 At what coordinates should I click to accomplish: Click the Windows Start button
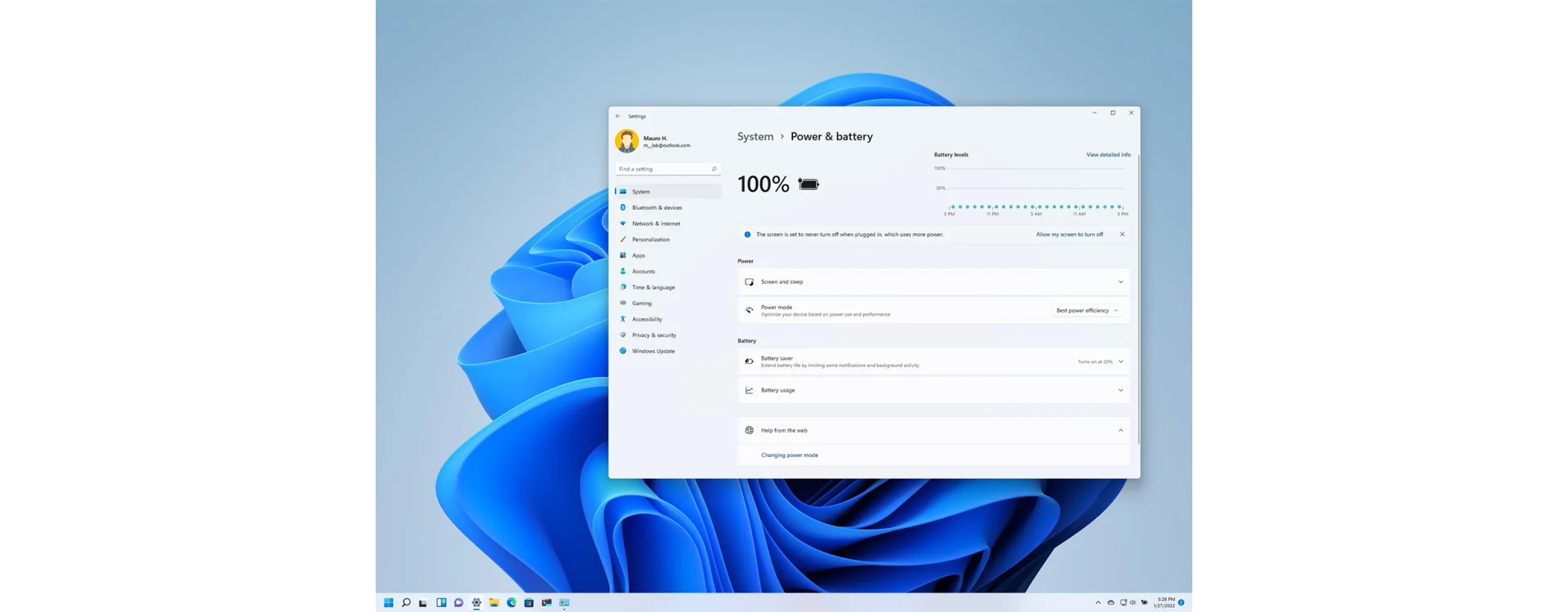pos(388,603)
